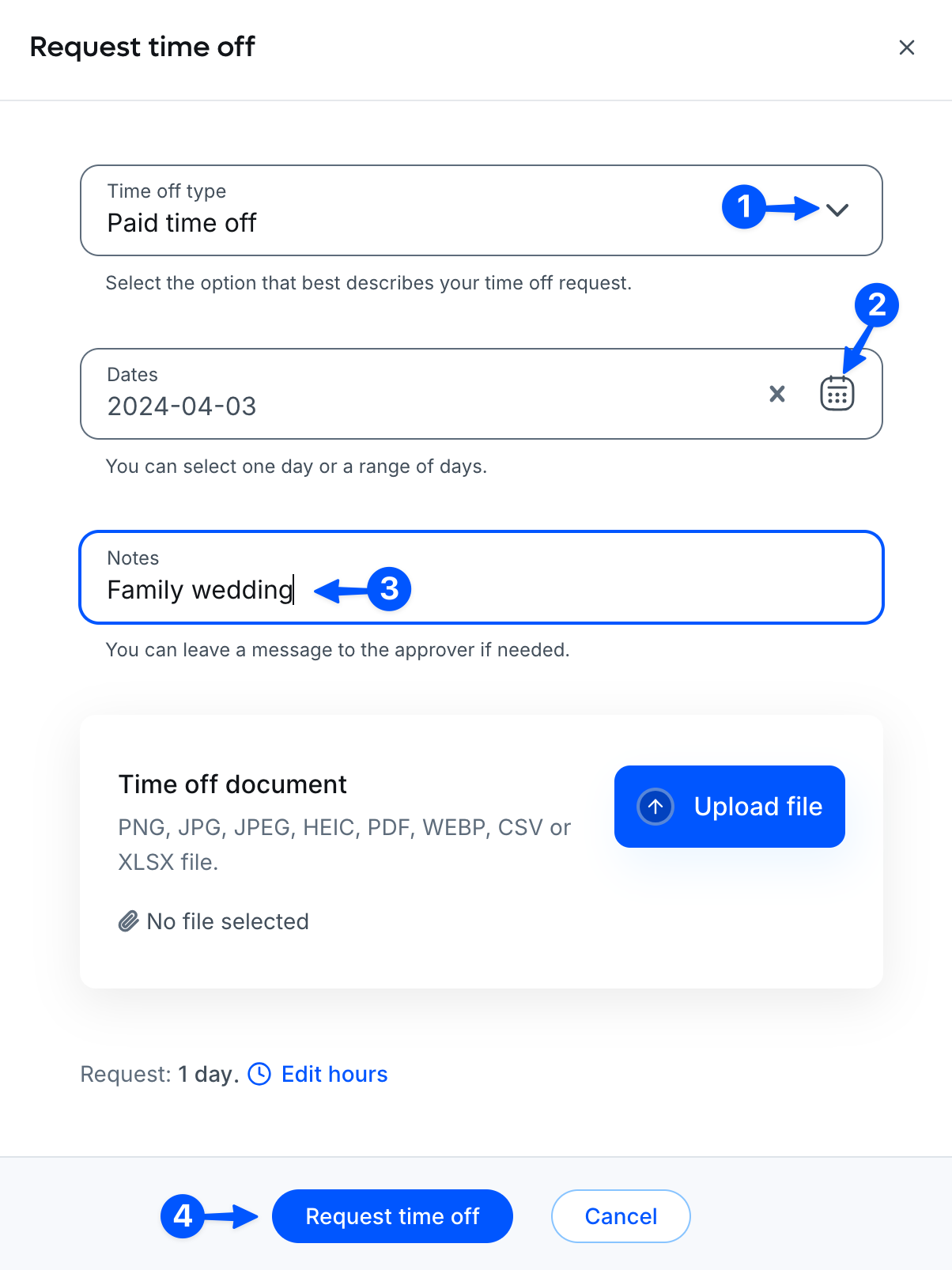Open the Edit hours link

[334, 1074]
